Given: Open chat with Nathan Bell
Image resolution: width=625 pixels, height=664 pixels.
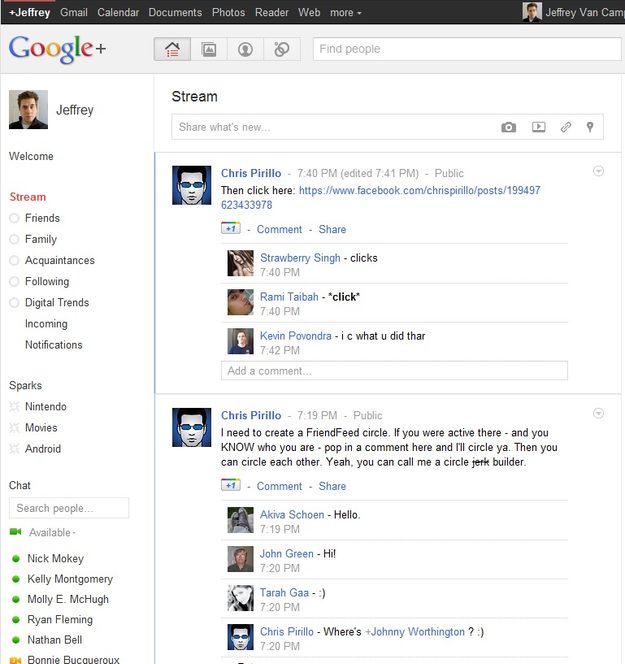Looking at the screenshot, I should click(x=55, y=640).
